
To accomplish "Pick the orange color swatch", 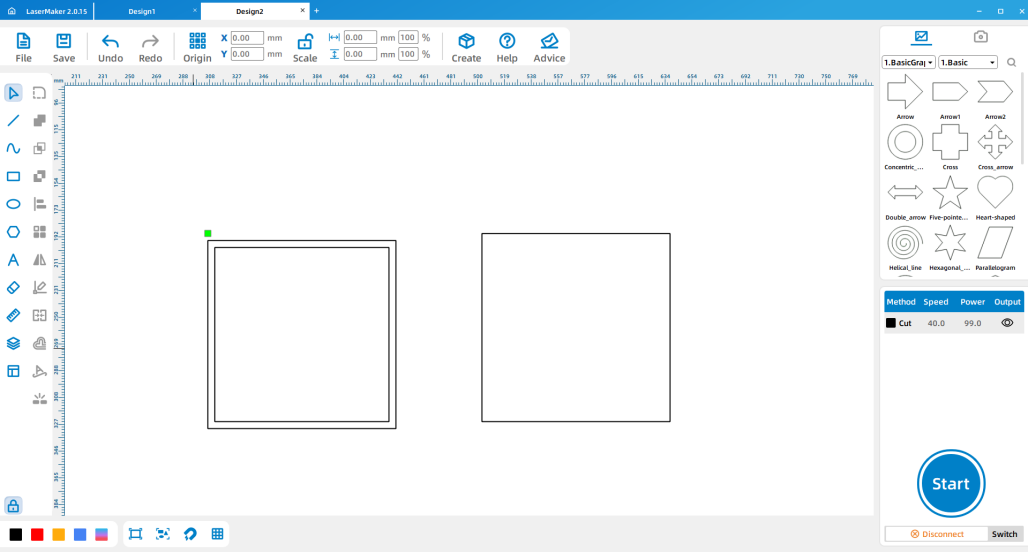I will 58,534.
